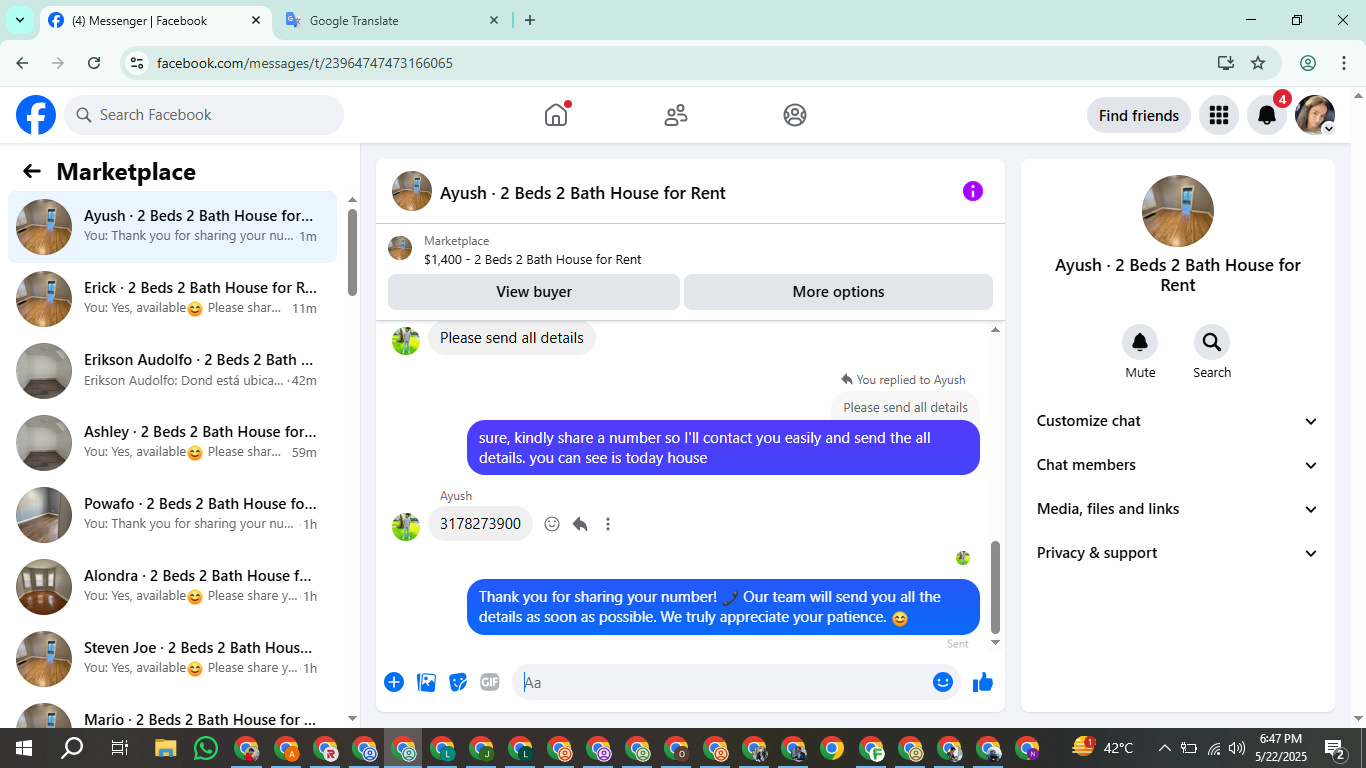This screenshot has height=768, width=1366.
Task: Click the browser address bar URL
Action: 305,63
